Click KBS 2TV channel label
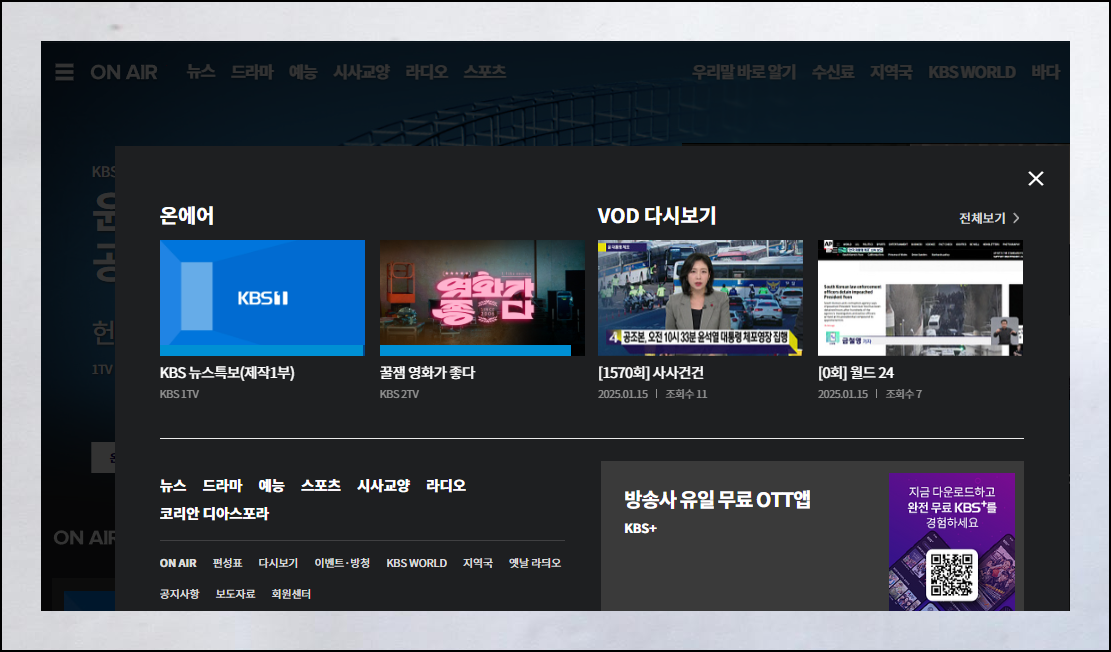The width and height of the screenshot is (1111, 652). pos(400,394)
